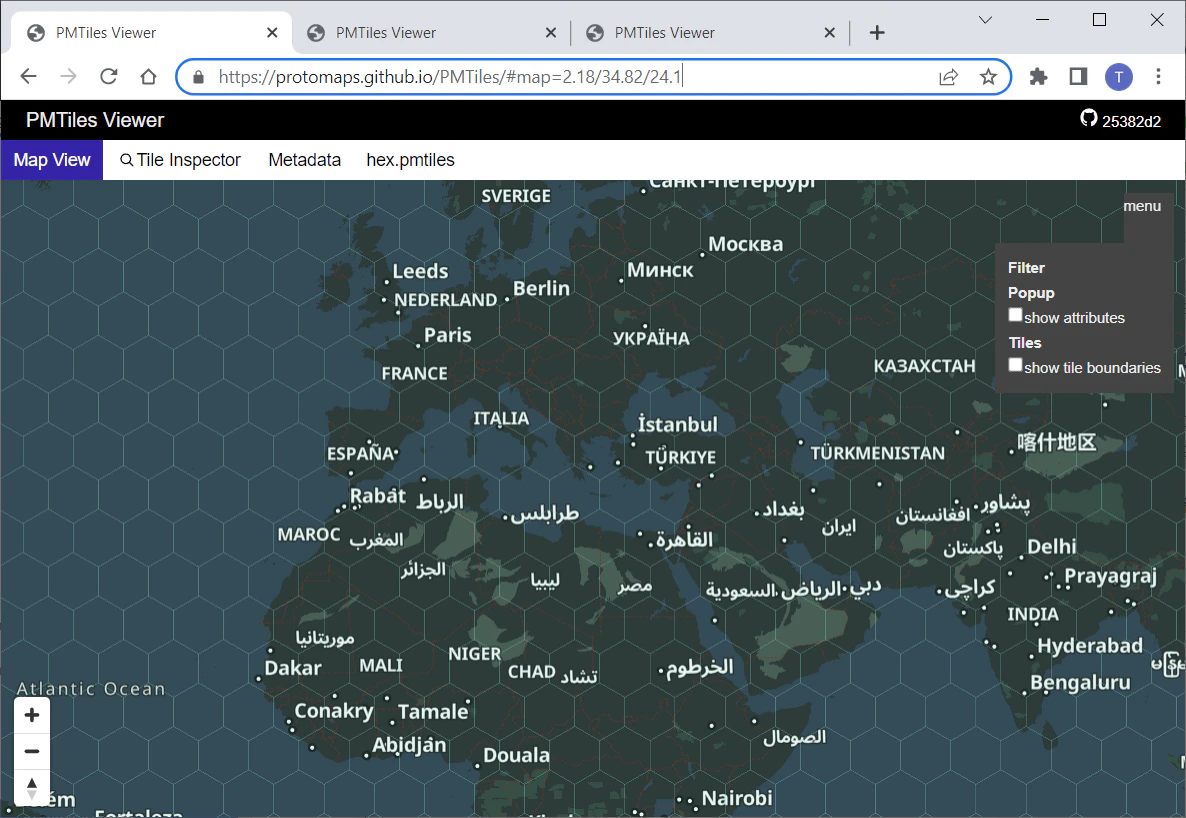Close the second PMTiles Viewer tab
Screen dimensions: 1186x818
[x=551, y=33]
